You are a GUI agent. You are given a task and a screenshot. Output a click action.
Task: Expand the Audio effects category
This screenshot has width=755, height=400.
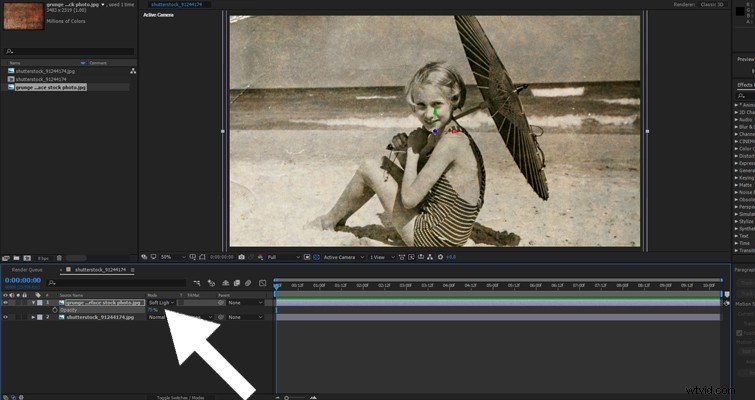(736, 119)
